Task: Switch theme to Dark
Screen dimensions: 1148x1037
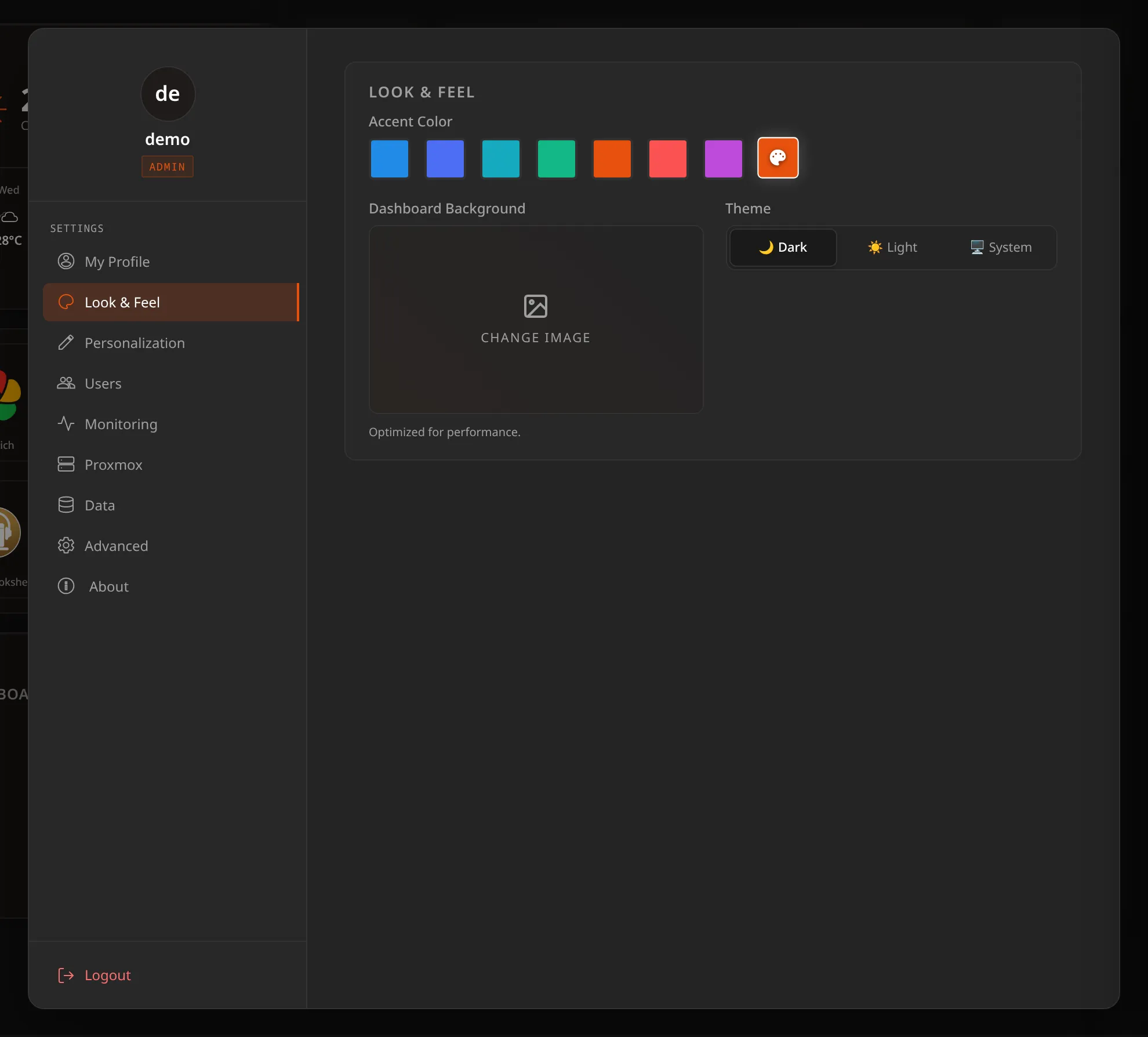Action: pos(783,248)
